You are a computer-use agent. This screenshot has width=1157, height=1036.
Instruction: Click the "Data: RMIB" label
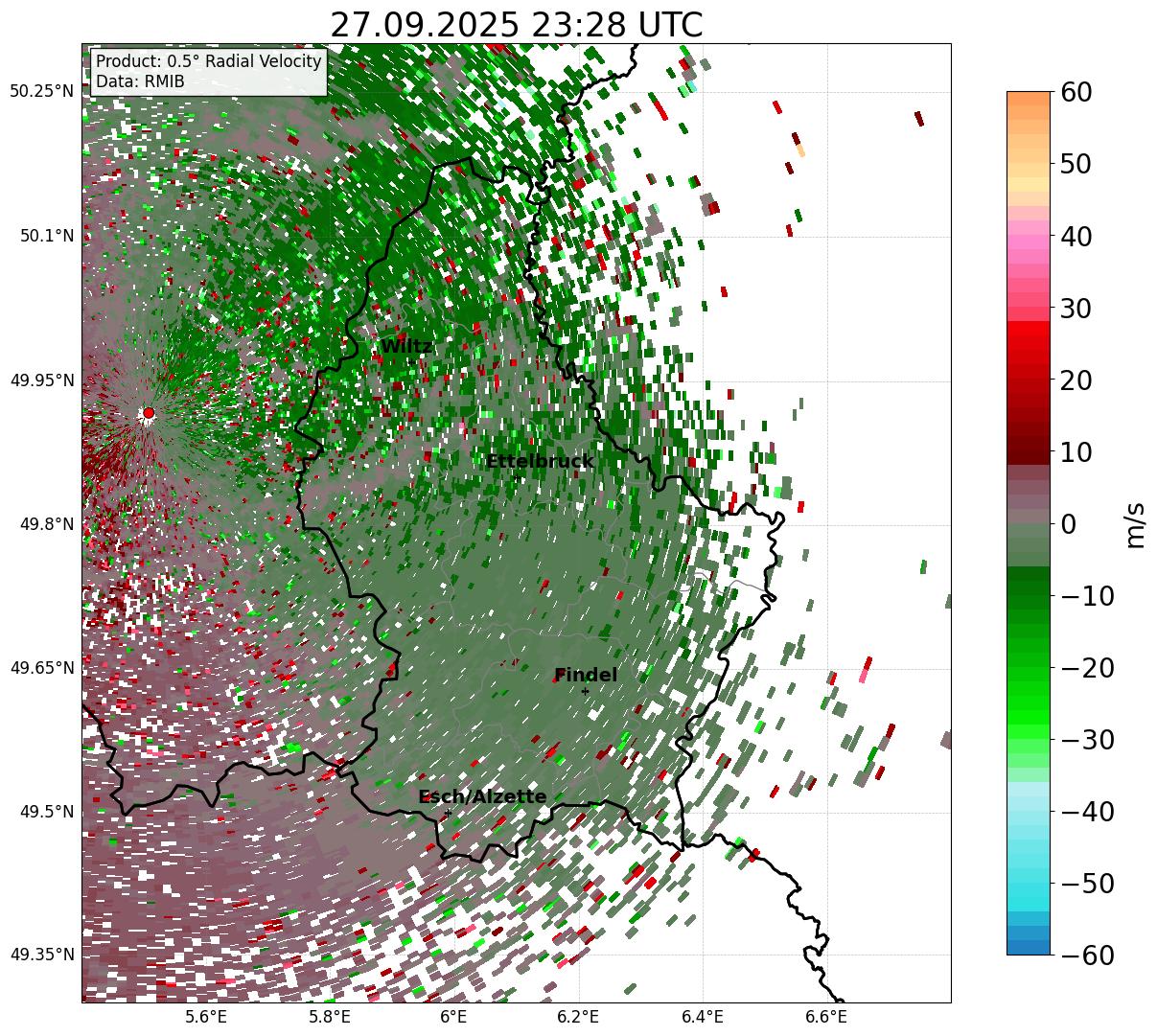pyautogui.click(x=140, y=81)
